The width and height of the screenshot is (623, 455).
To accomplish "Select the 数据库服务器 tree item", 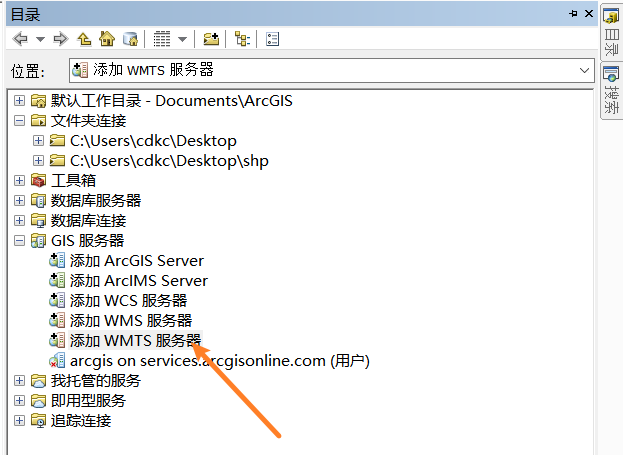I will [x=96, y=200].
